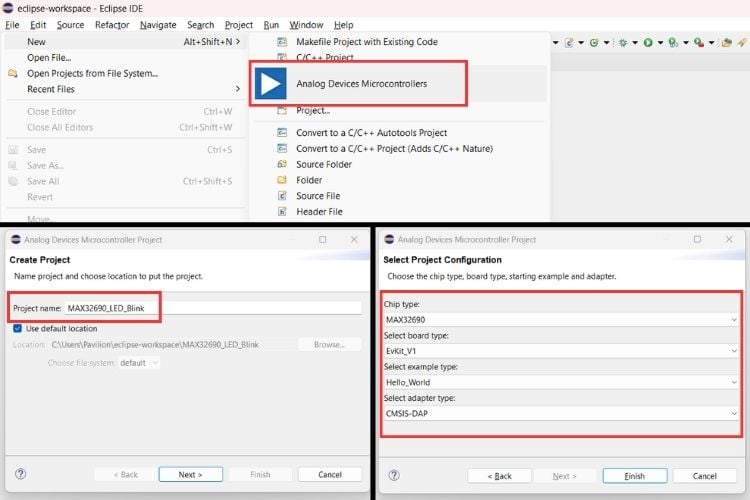Viewport: 750px width, 500px height.
Task: Click the Browse... button next to Location
Action: click(329, 344)
